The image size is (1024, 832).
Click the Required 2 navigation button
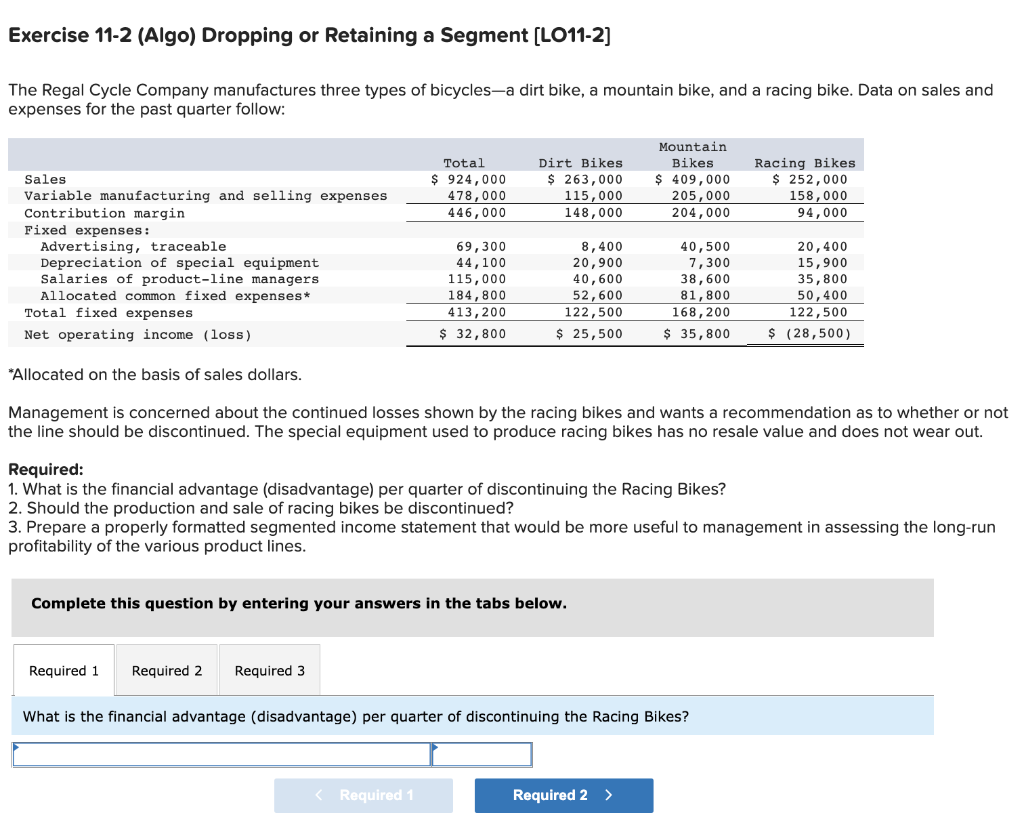pyautogui.click(x=563, y=795)
